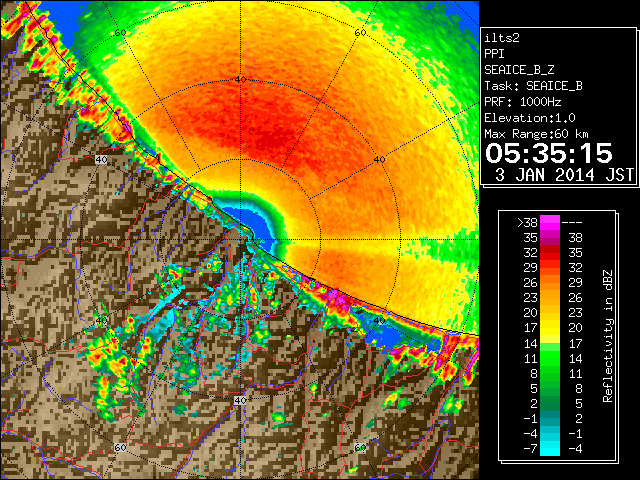Click the dark red peak reflectivity core offshore

point(269,137)
